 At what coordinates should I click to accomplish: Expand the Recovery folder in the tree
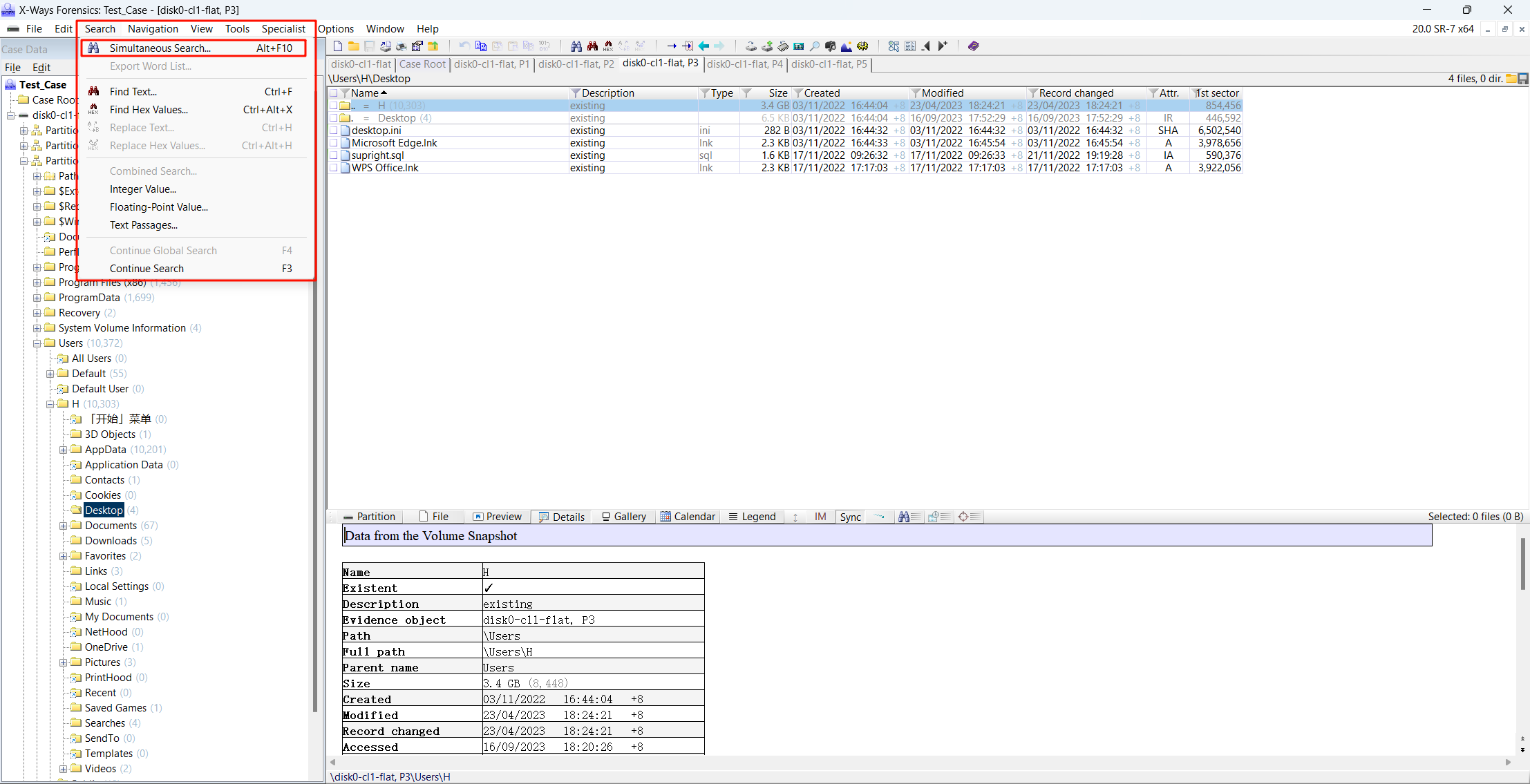[37, 313]
